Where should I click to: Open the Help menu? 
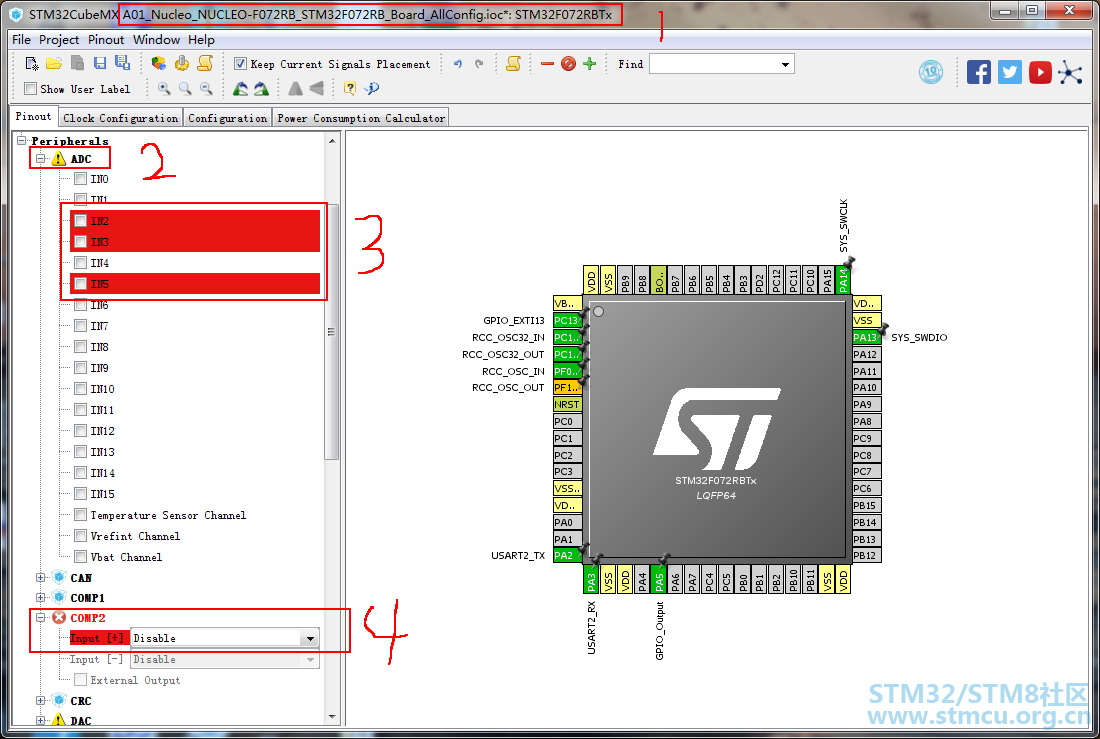[201, 39]
